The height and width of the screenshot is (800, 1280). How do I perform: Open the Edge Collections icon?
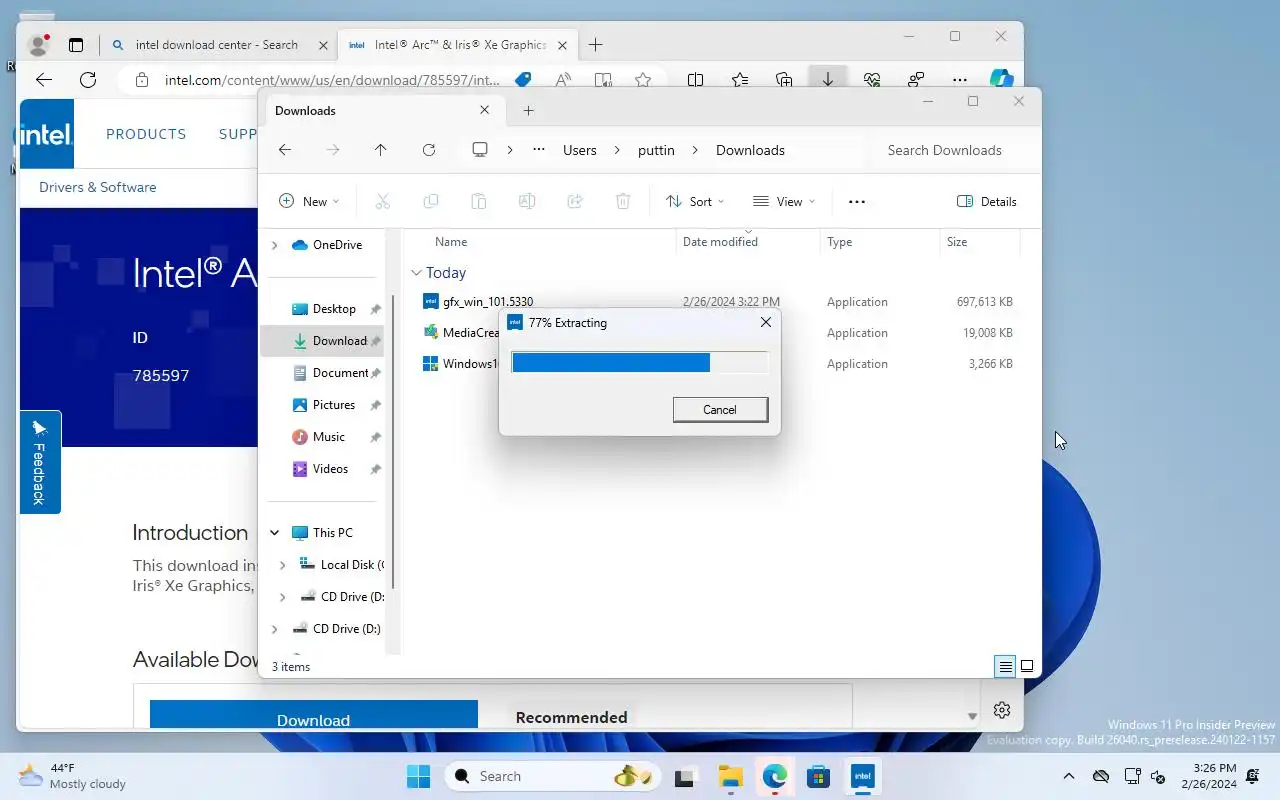click(784, 80)
